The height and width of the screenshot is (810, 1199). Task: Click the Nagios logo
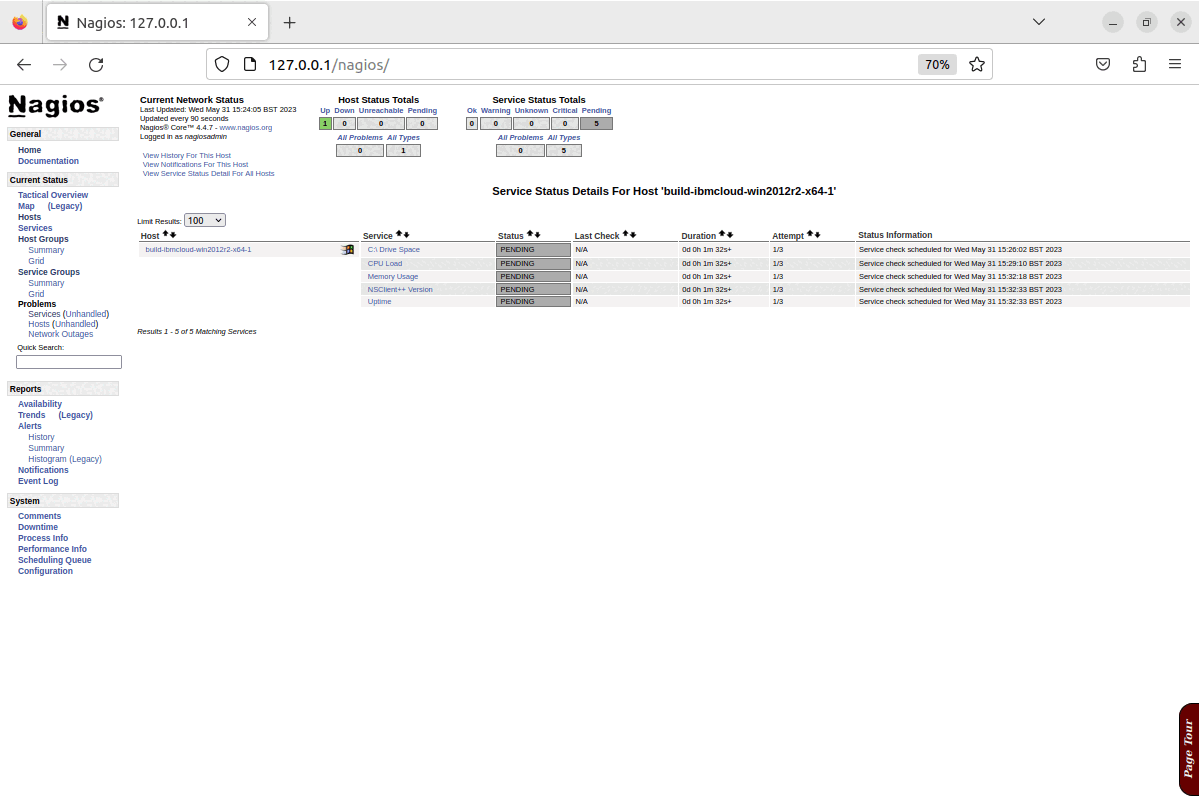tap(57, 106)
